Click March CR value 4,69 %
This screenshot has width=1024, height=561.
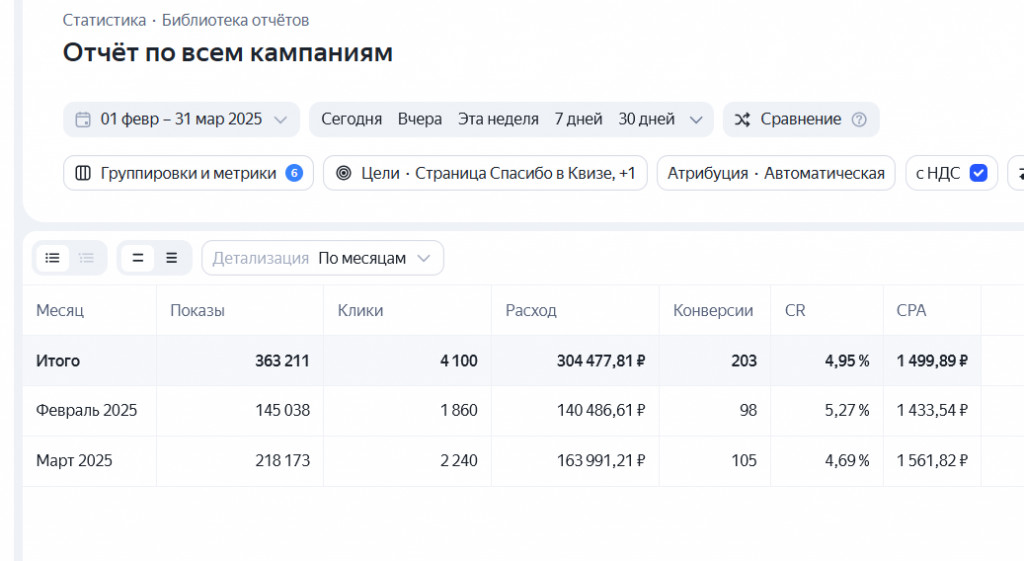pos(847,460)
